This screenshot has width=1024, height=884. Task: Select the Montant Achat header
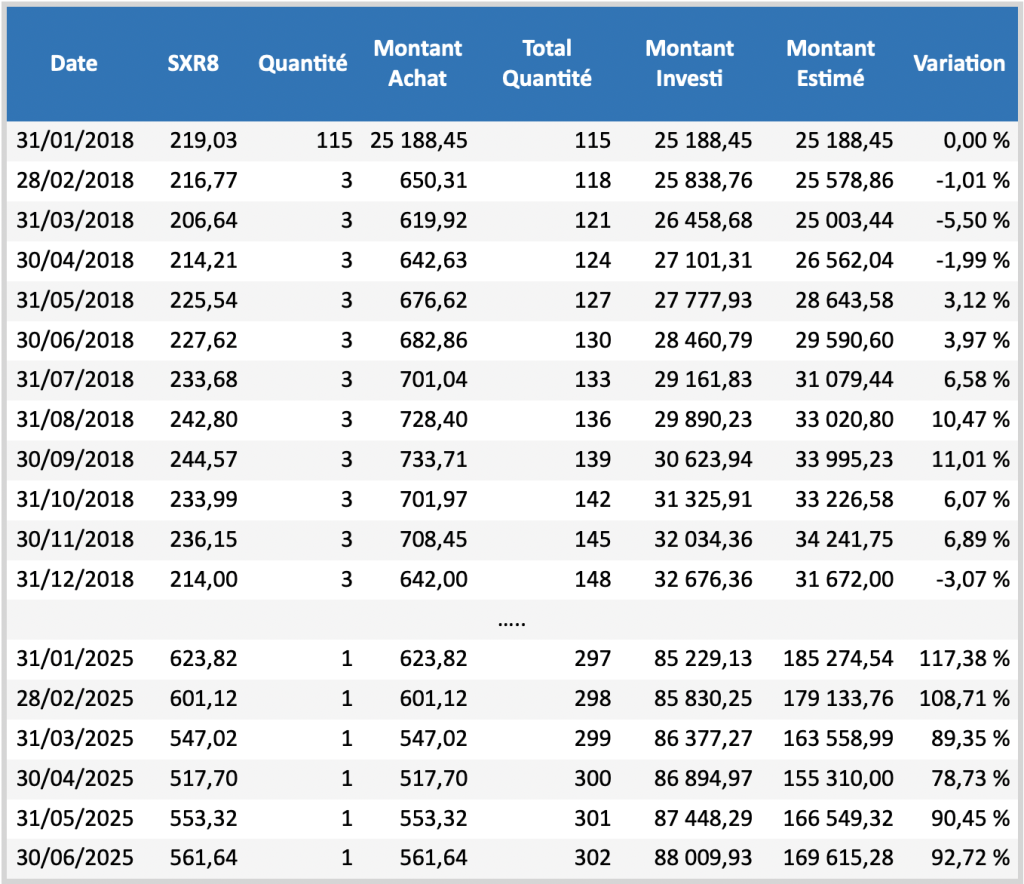418,63
